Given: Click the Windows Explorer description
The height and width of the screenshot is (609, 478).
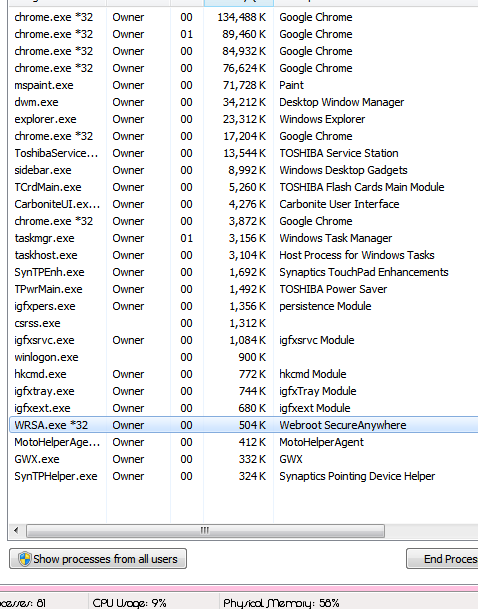Looking at the screenshot, I should point(322,119).
